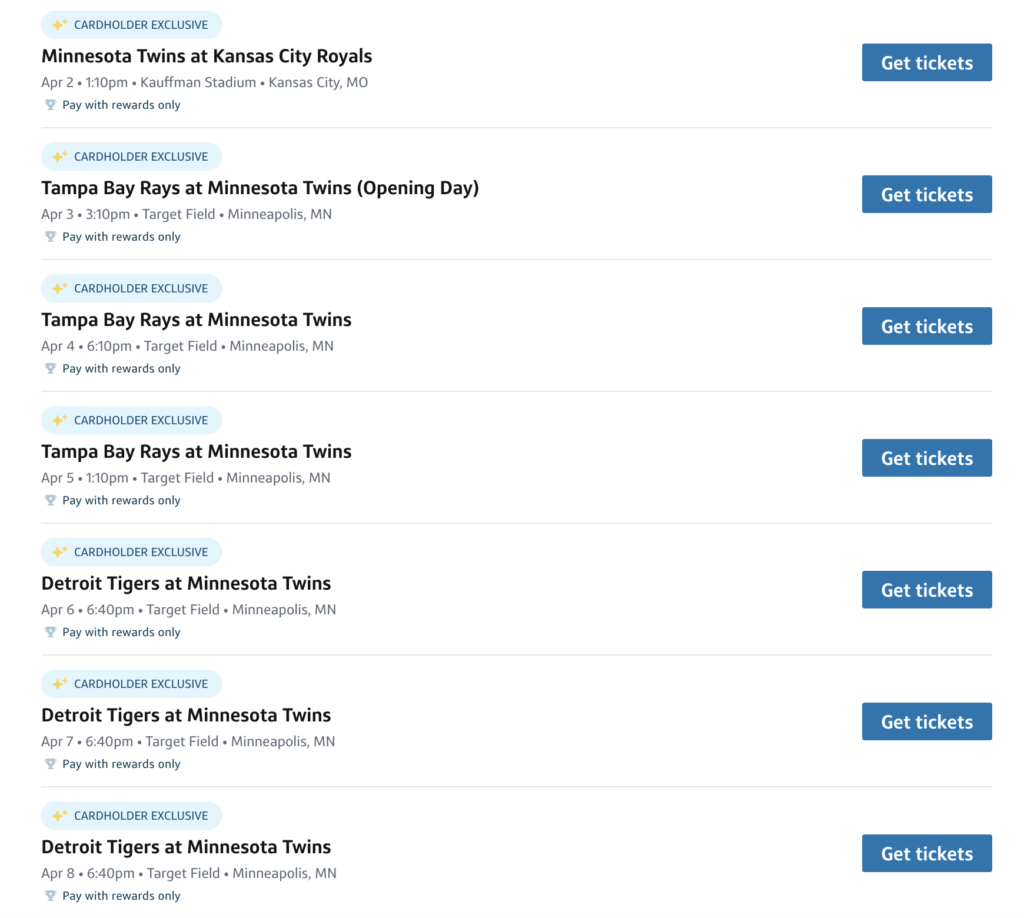Click the trophy icon for the Apr 7 Tigers game
The image size is (1024, 918).
pos(50,764)
